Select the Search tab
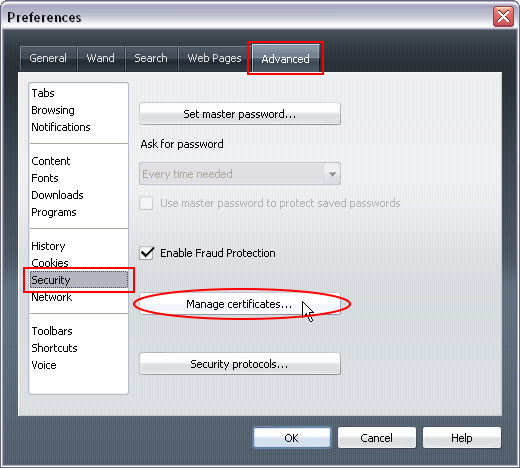This screenshot has height=468, width=520. coord(151,58)
